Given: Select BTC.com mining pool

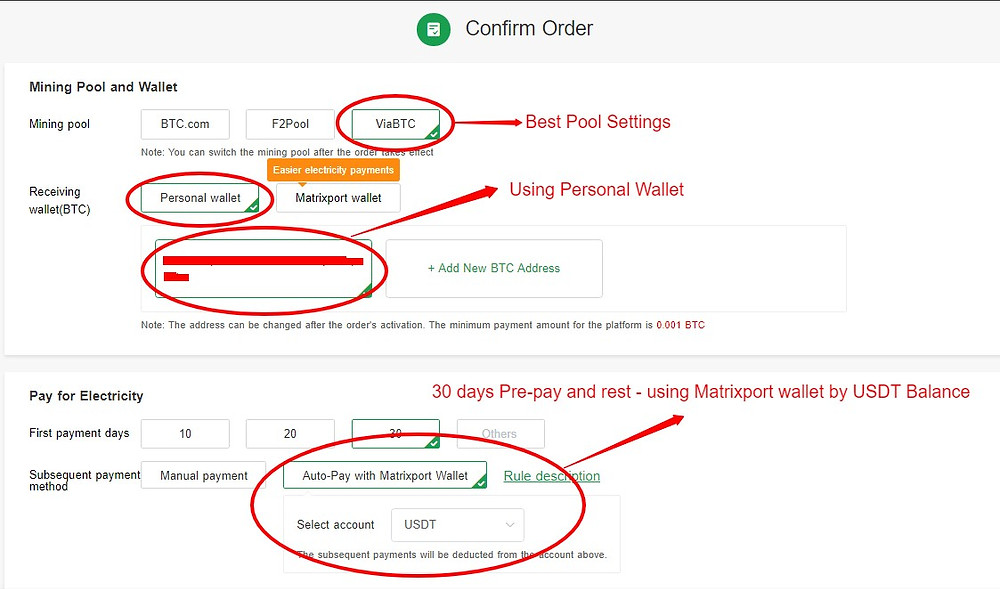Looking at the screenshot, I should 185,124.
